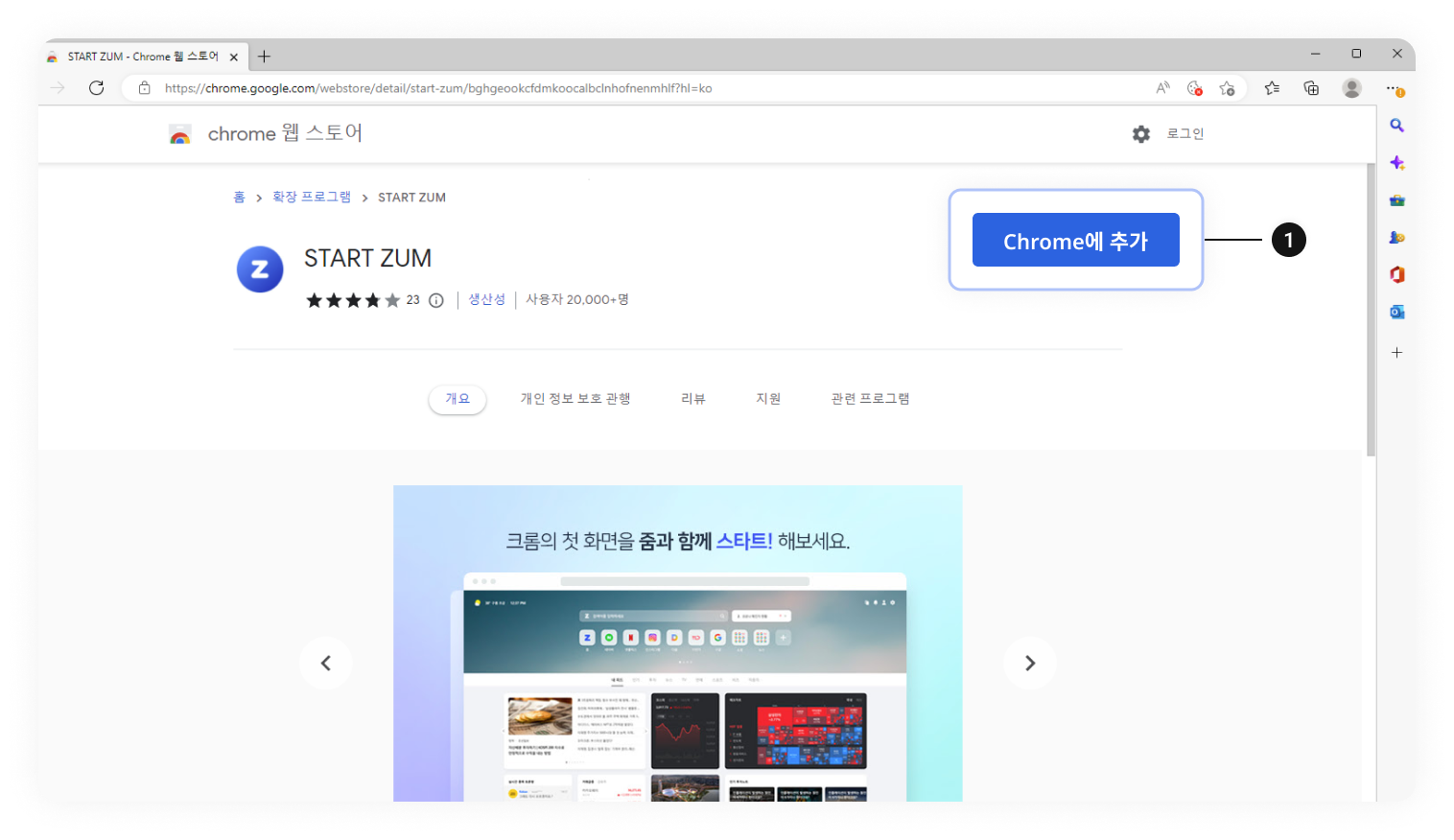
Task: Open the cookies blocked indicator
Action: pyautogui.click(x=1194, y=87)
